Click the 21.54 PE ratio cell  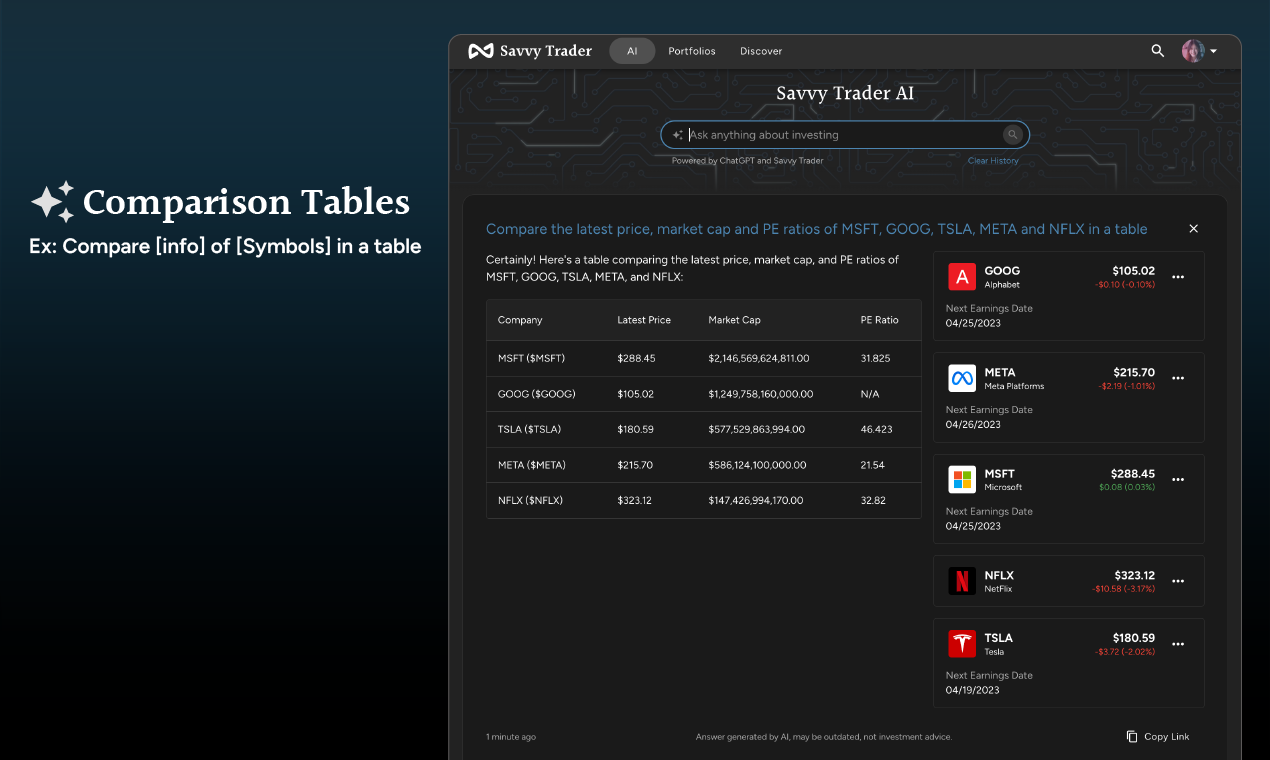pyautogui.click(x=873, y=465)
